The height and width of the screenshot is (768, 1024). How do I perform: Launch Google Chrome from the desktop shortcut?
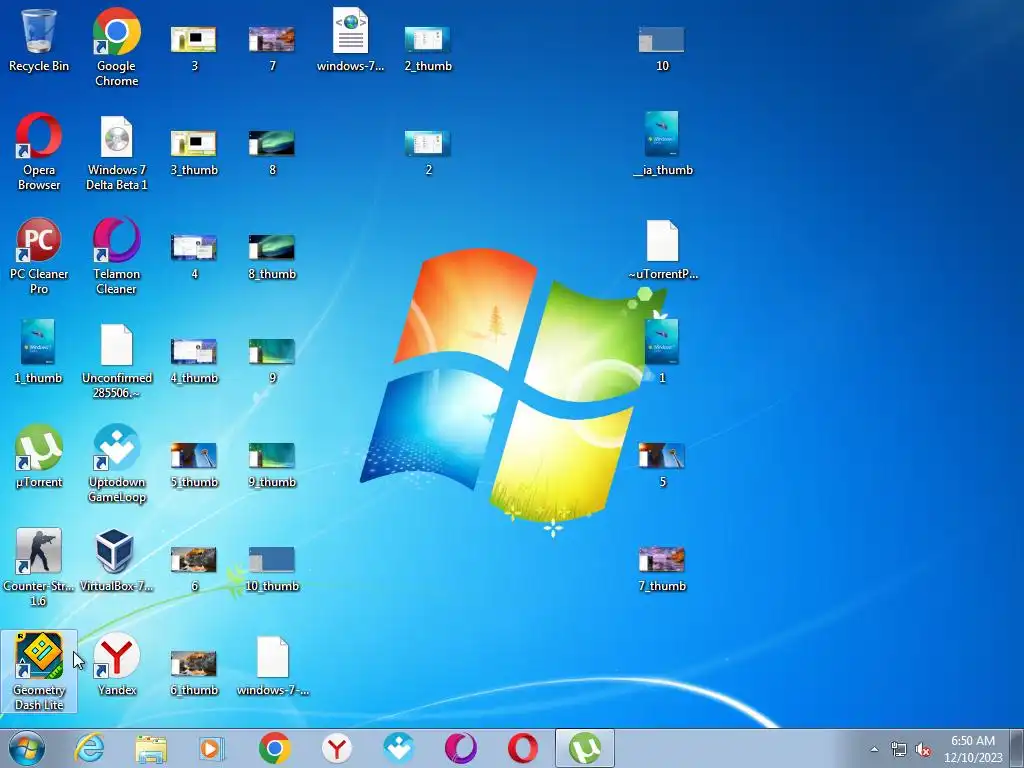(x=116, y=47)
